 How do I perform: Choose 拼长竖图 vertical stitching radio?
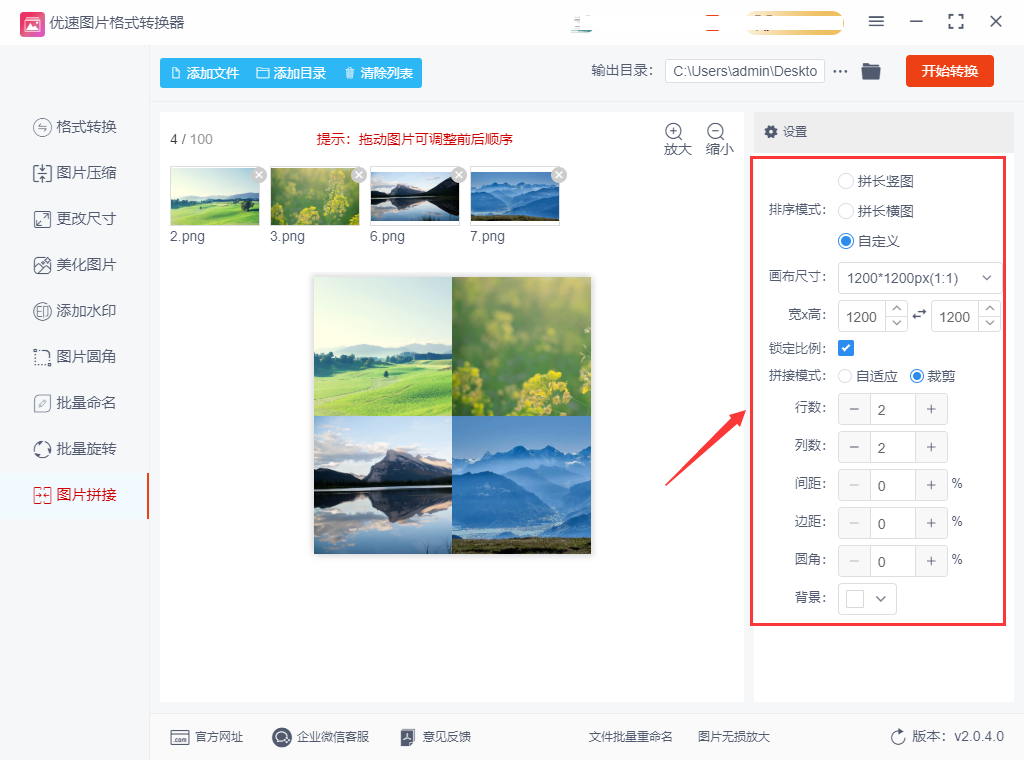point(846,181)
